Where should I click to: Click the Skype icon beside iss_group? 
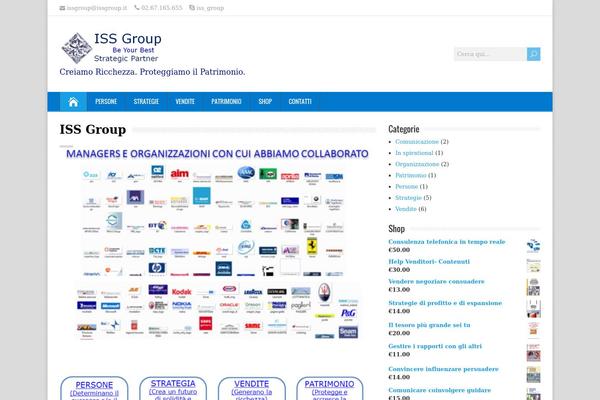(x=192, y=8)
